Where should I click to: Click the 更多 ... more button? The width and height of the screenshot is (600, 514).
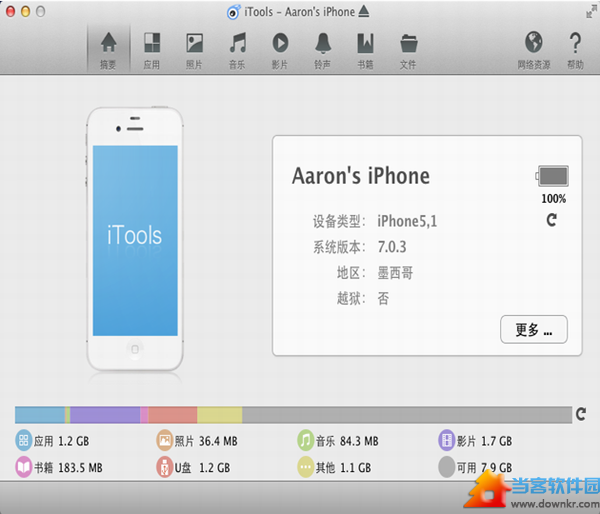point(533,329)
